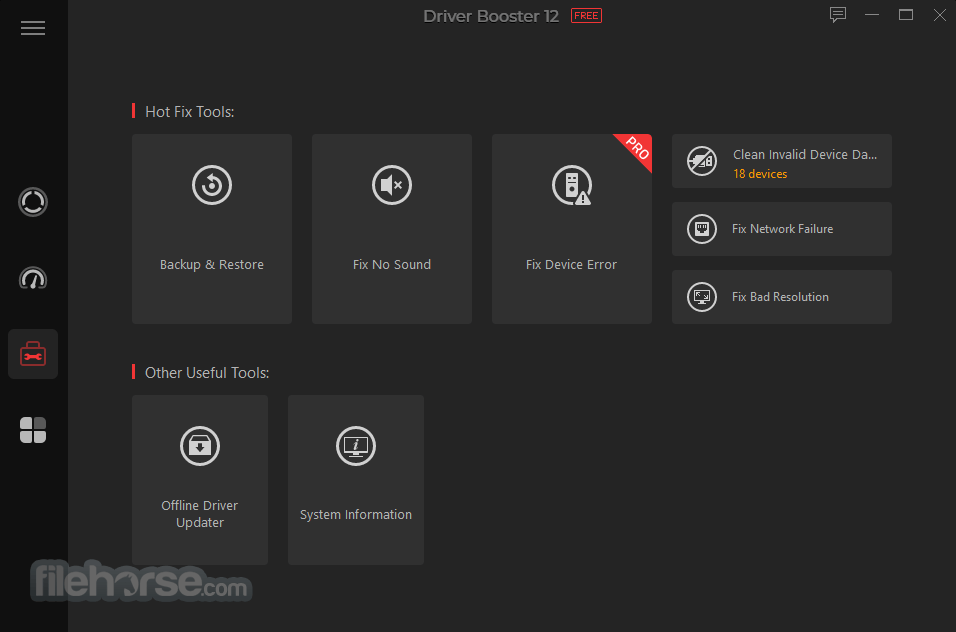Click the Fix Network Failure port icon
The height and width of the screenshot is (632, 956).
(702, 229)
